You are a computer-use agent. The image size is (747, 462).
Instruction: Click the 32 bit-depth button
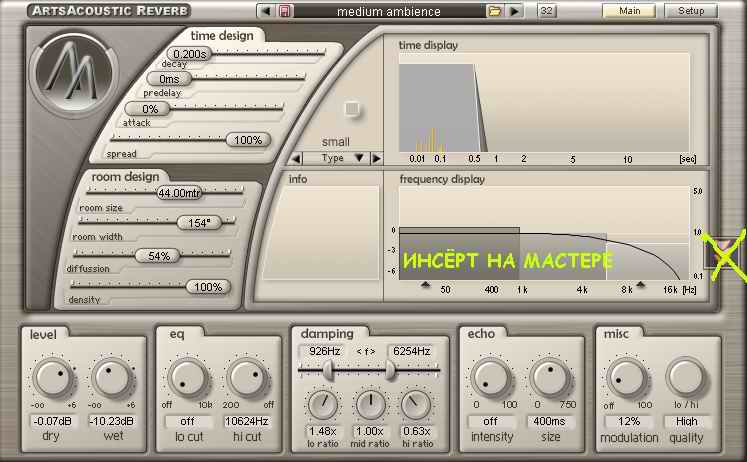point(546,10)
